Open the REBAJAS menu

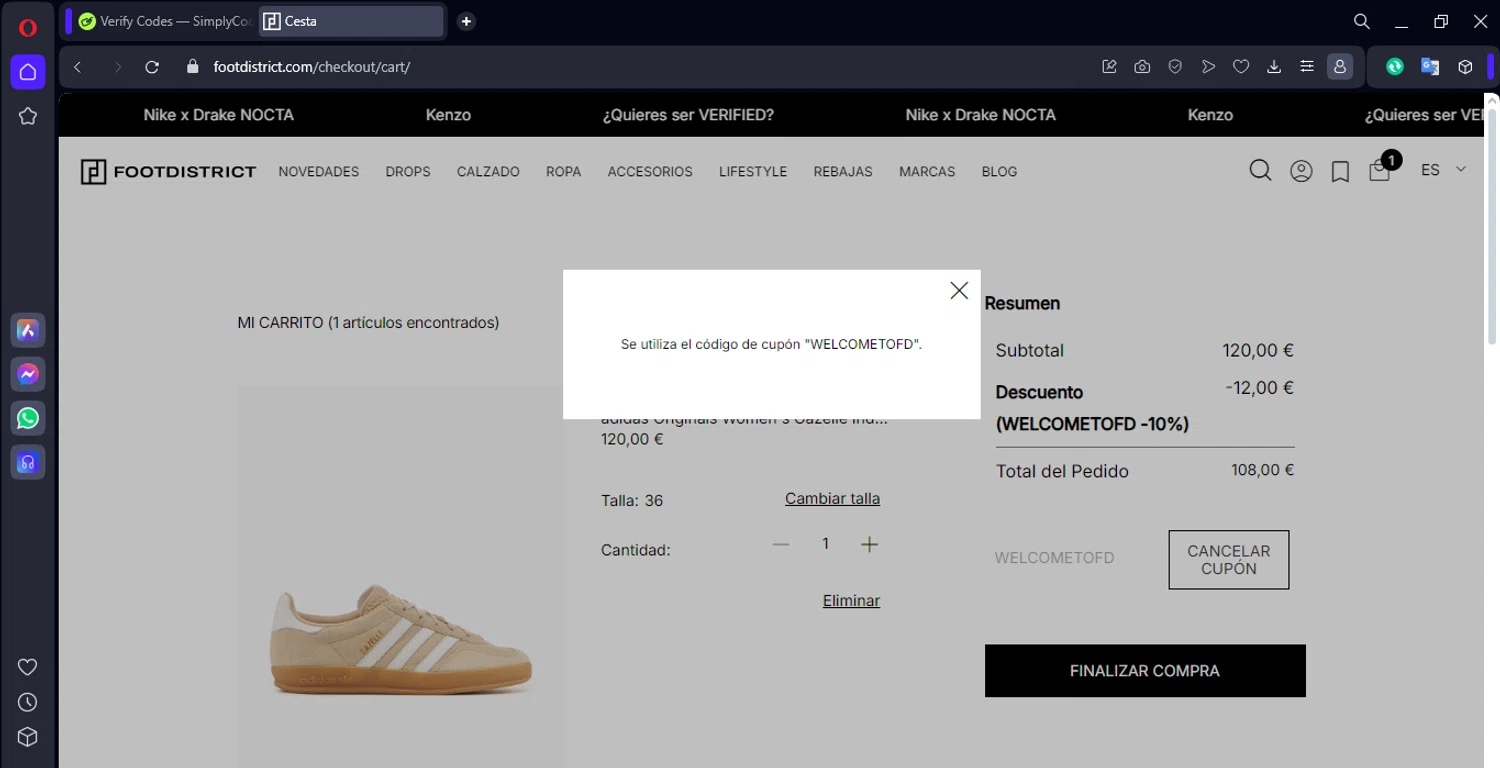843,172
